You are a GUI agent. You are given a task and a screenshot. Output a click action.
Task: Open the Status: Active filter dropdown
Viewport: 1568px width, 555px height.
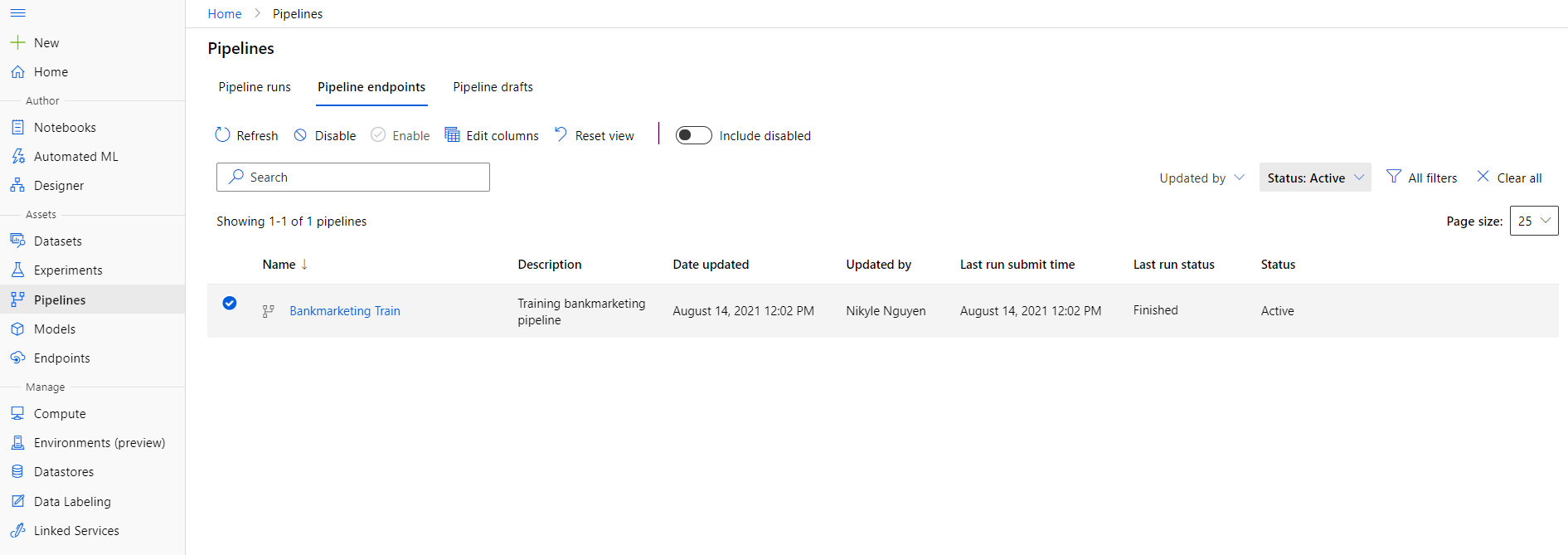1315,178
